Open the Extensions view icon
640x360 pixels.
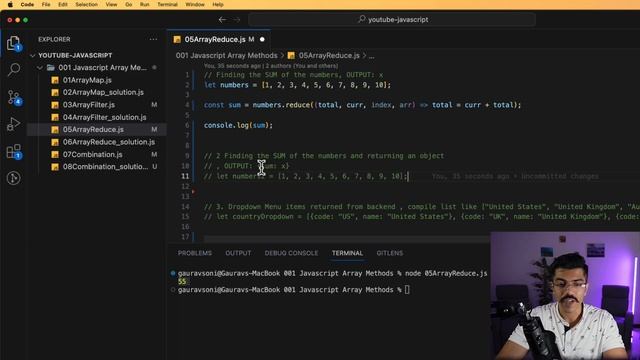14,151
